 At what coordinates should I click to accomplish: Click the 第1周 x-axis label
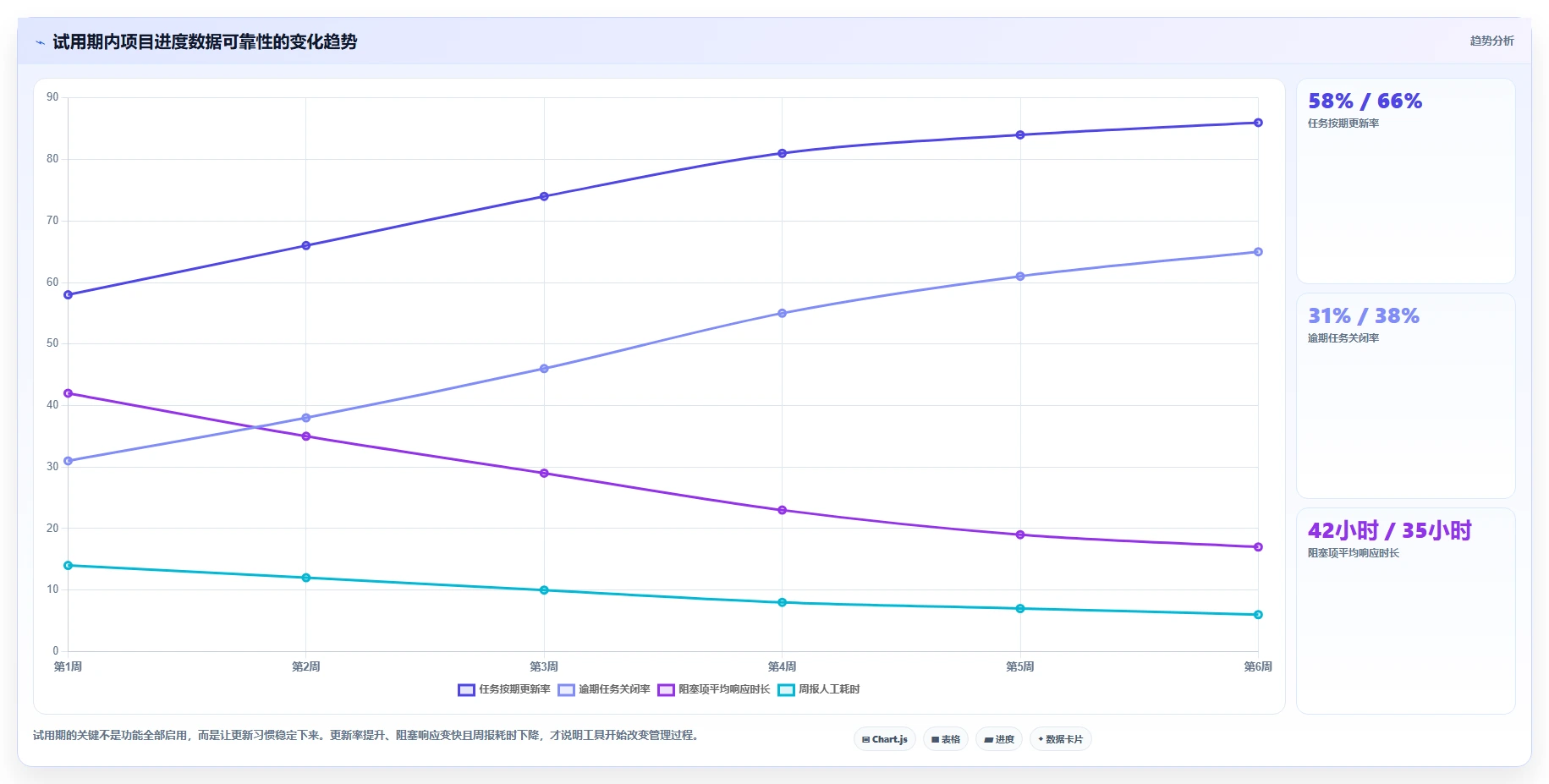click(69, 666)
